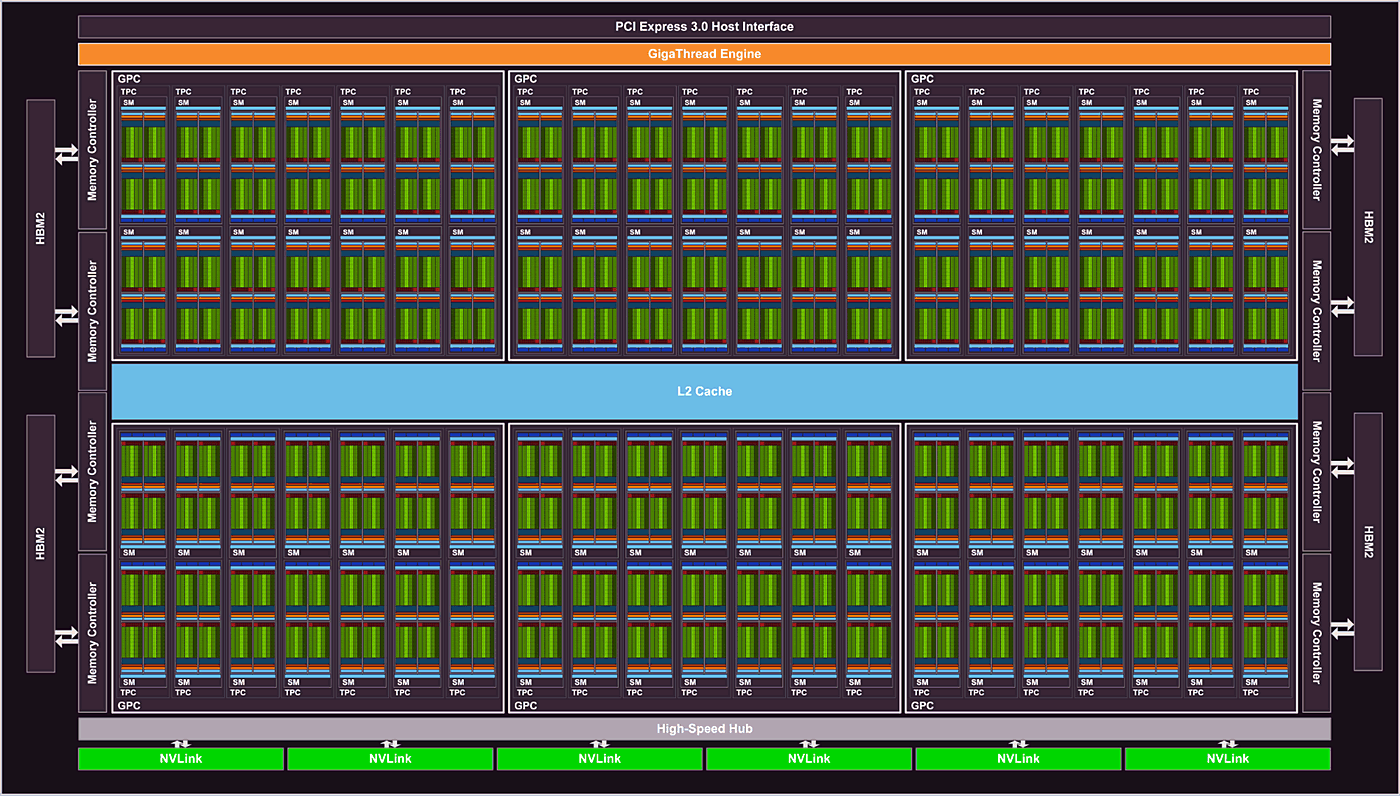Viewport: 1400px width, 796px height.
Task: Click the arrows beside the bottom-right Memory Controller
Action: click(x=1342, y=628)
